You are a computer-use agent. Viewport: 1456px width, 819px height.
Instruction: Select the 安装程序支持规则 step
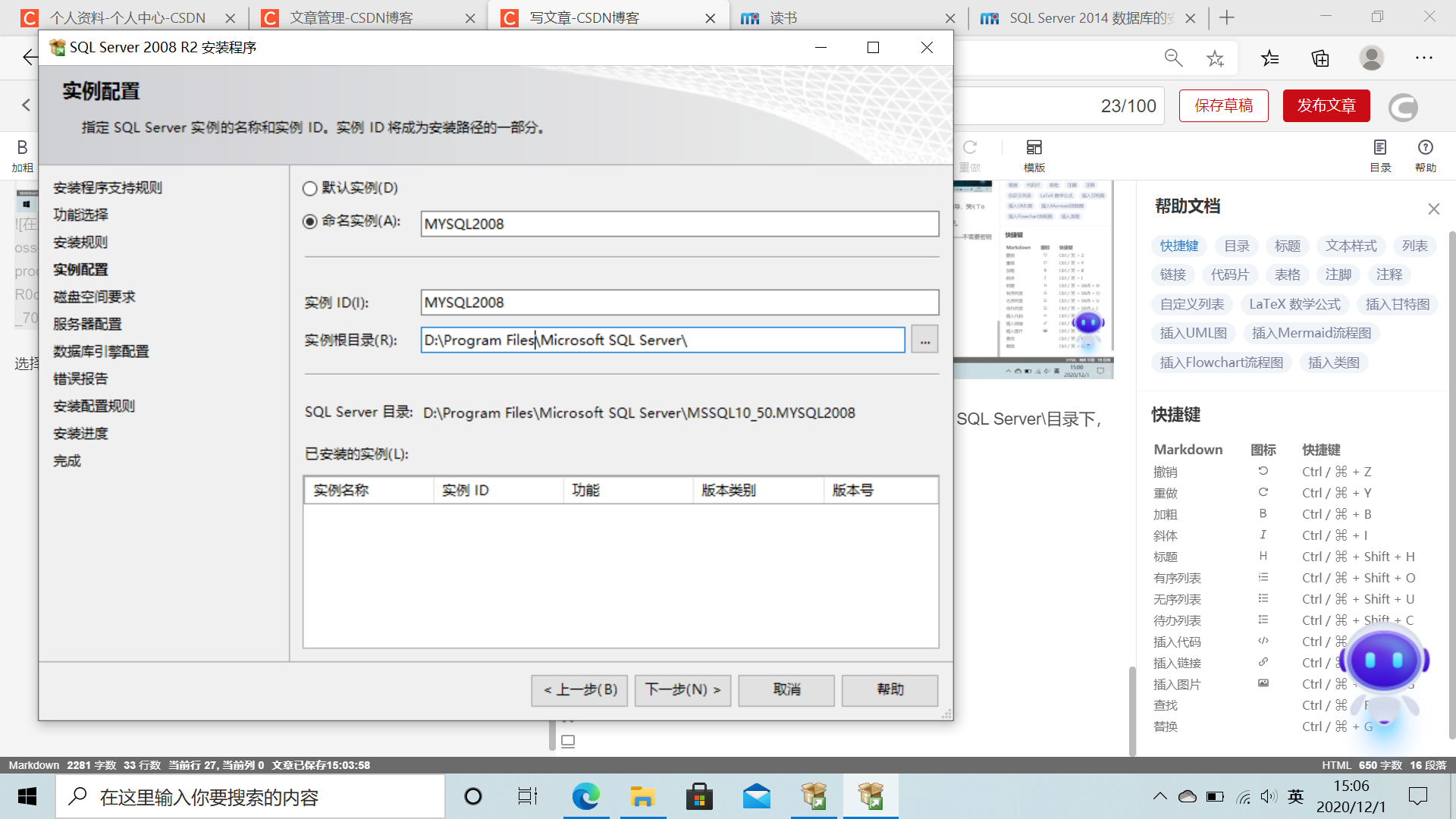point(108,188)
